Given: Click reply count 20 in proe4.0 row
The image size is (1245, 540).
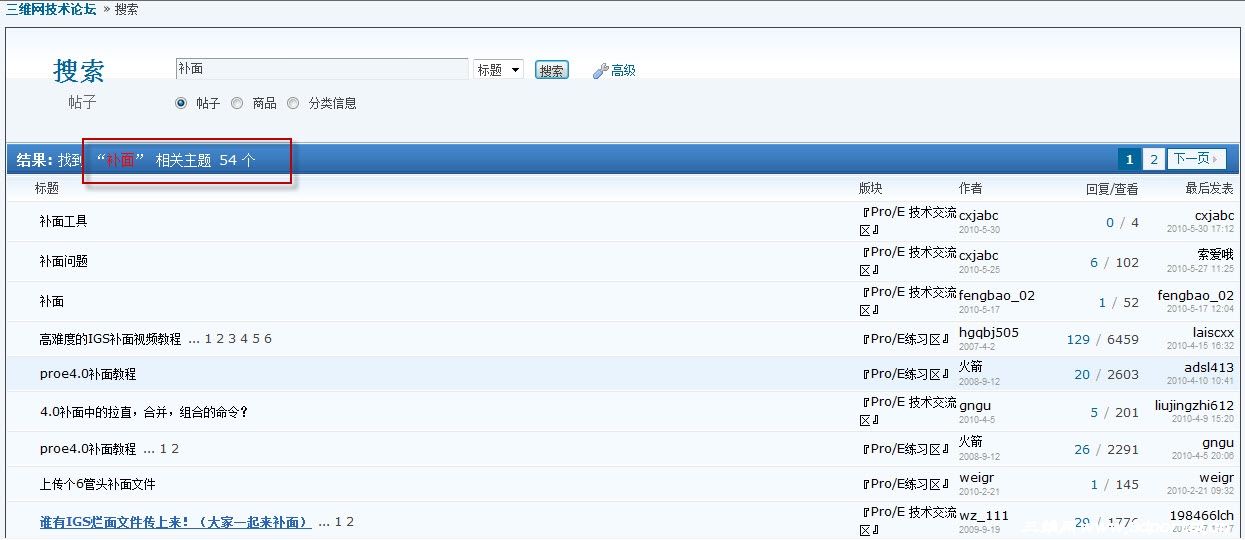Looking at the screenshot, I should point(1082,374).
